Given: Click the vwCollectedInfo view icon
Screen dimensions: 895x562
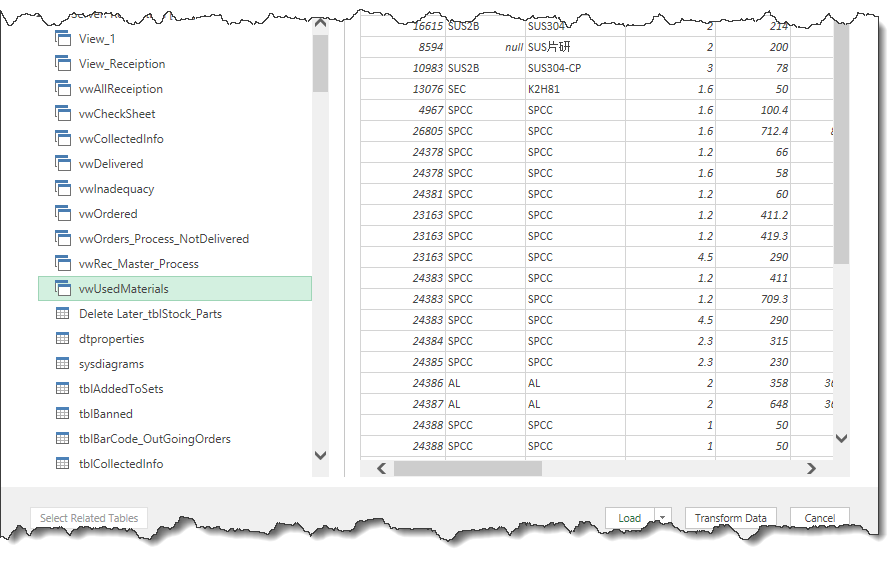Looking at the screenshot, I should 63,138.
